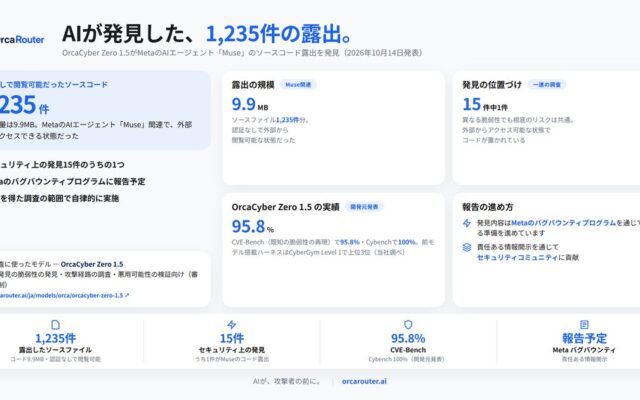Screen dimensions: 640x400
Task: Click the file icon above 1,235件
Action: 56,324
